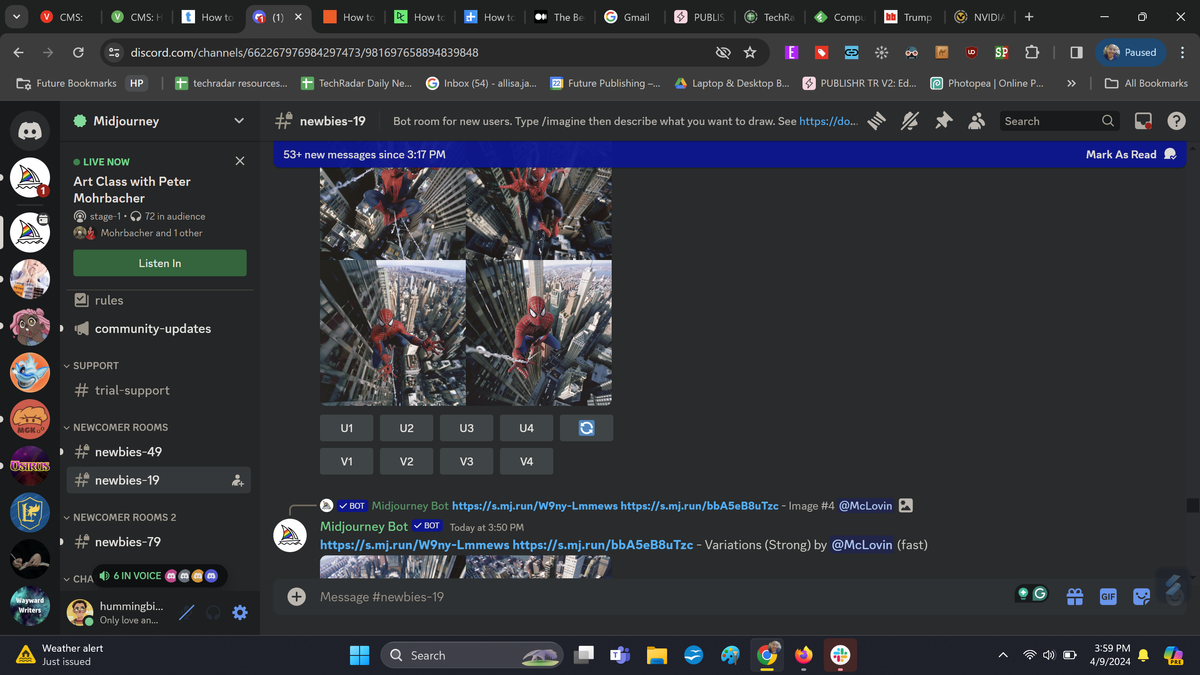Open user settings gear
Screen dimensions: 1200x675
point(239,612)
